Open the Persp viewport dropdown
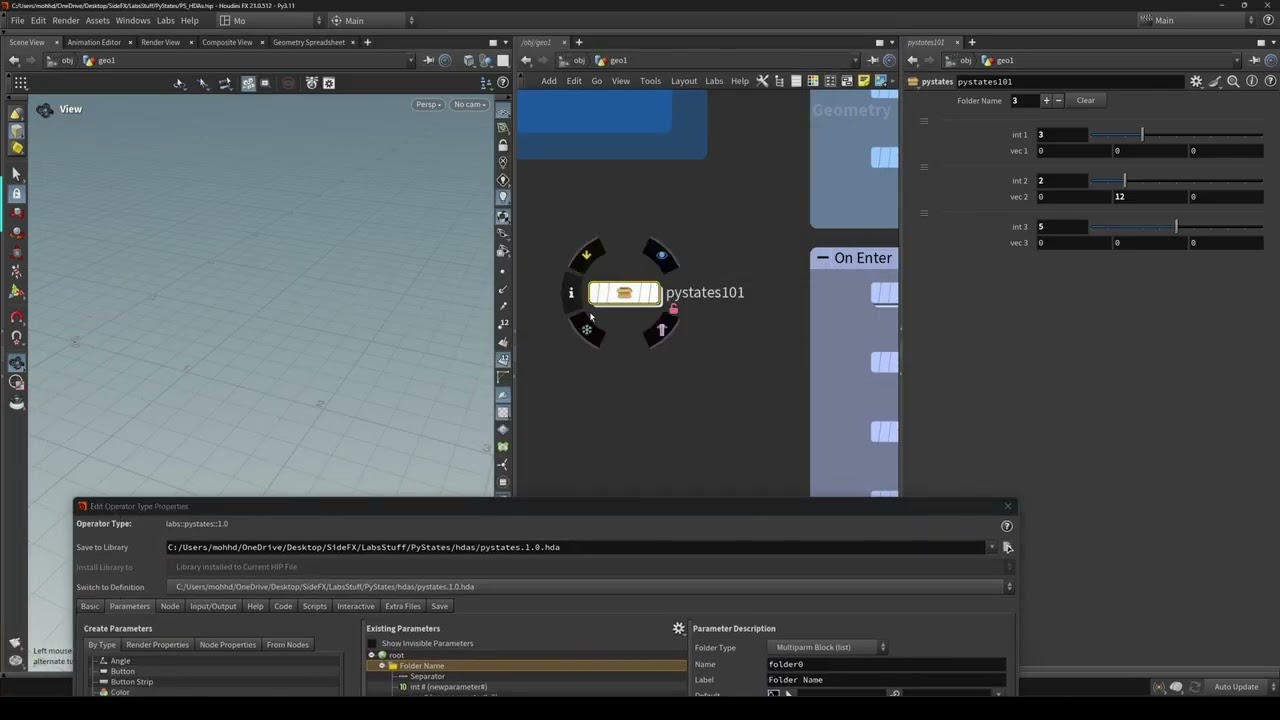1280x720 pixels. pos(428,104)
